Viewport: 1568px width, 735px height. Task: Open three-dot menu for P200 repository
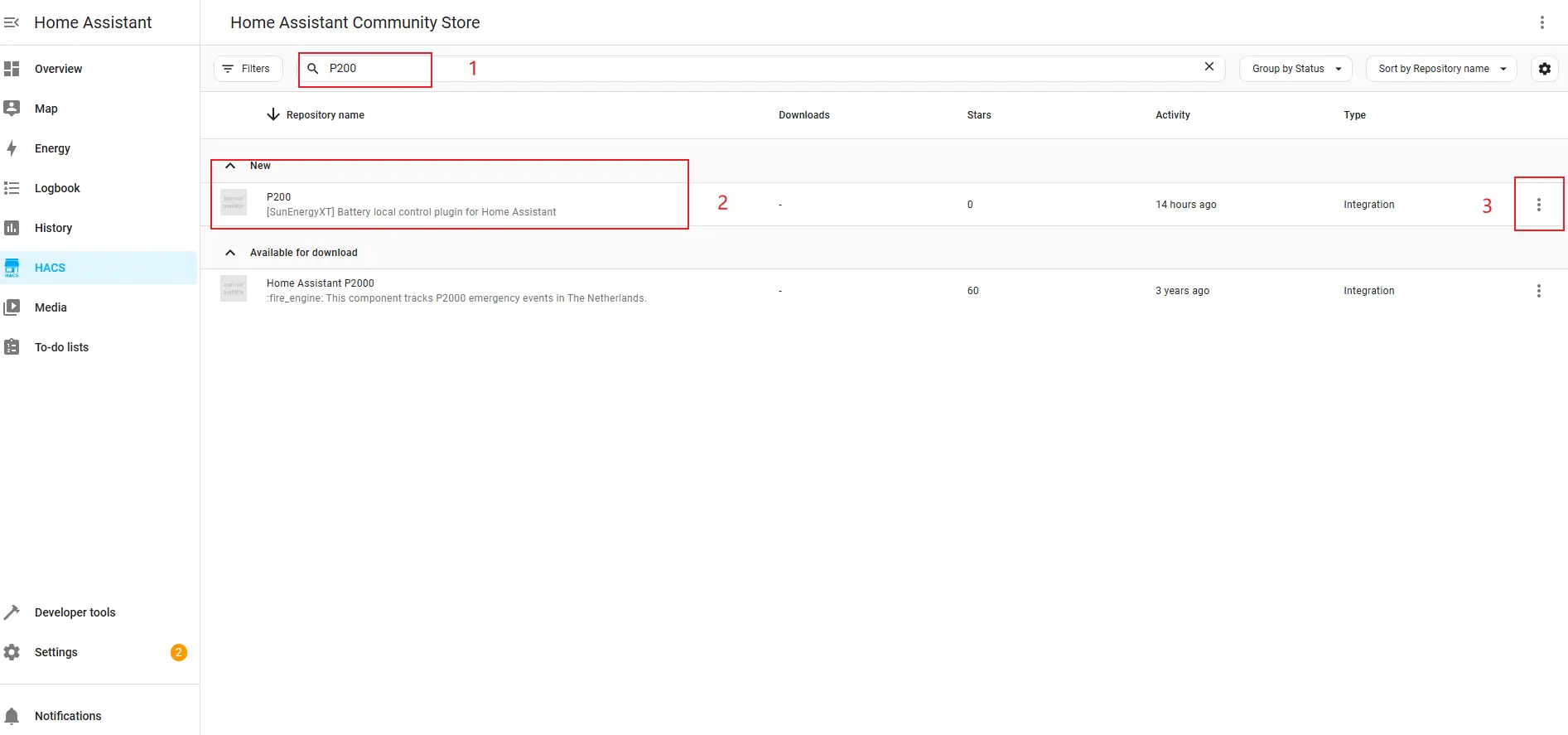1538,205
